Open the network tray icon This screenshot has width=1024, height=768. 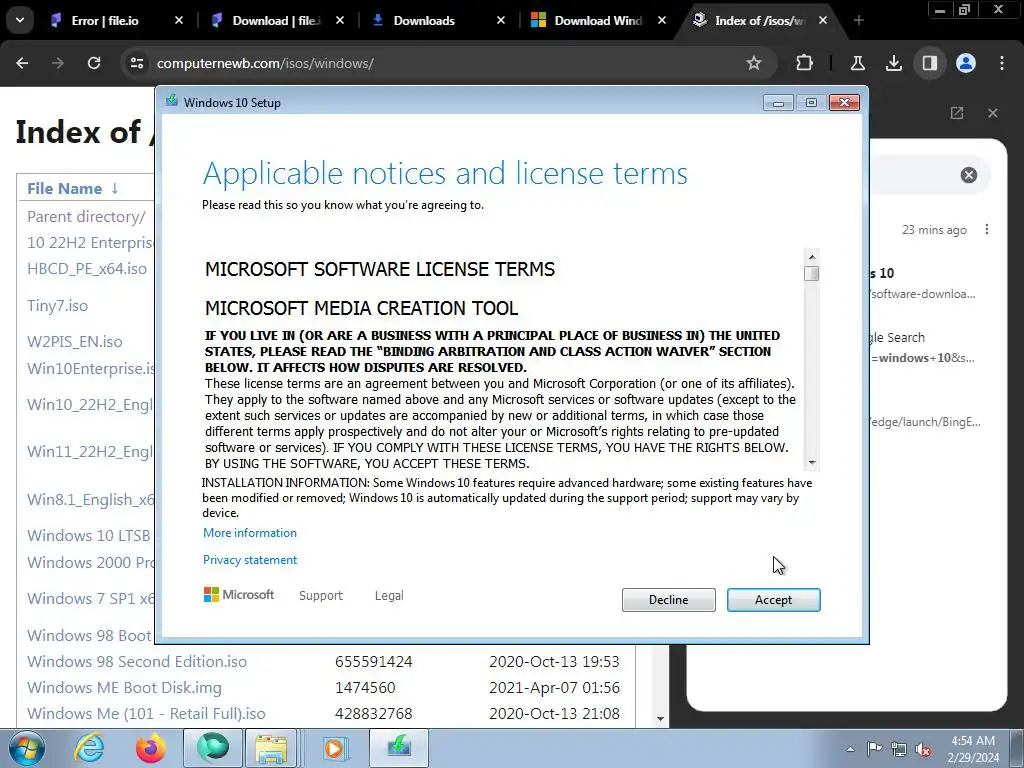pos(899,749)
